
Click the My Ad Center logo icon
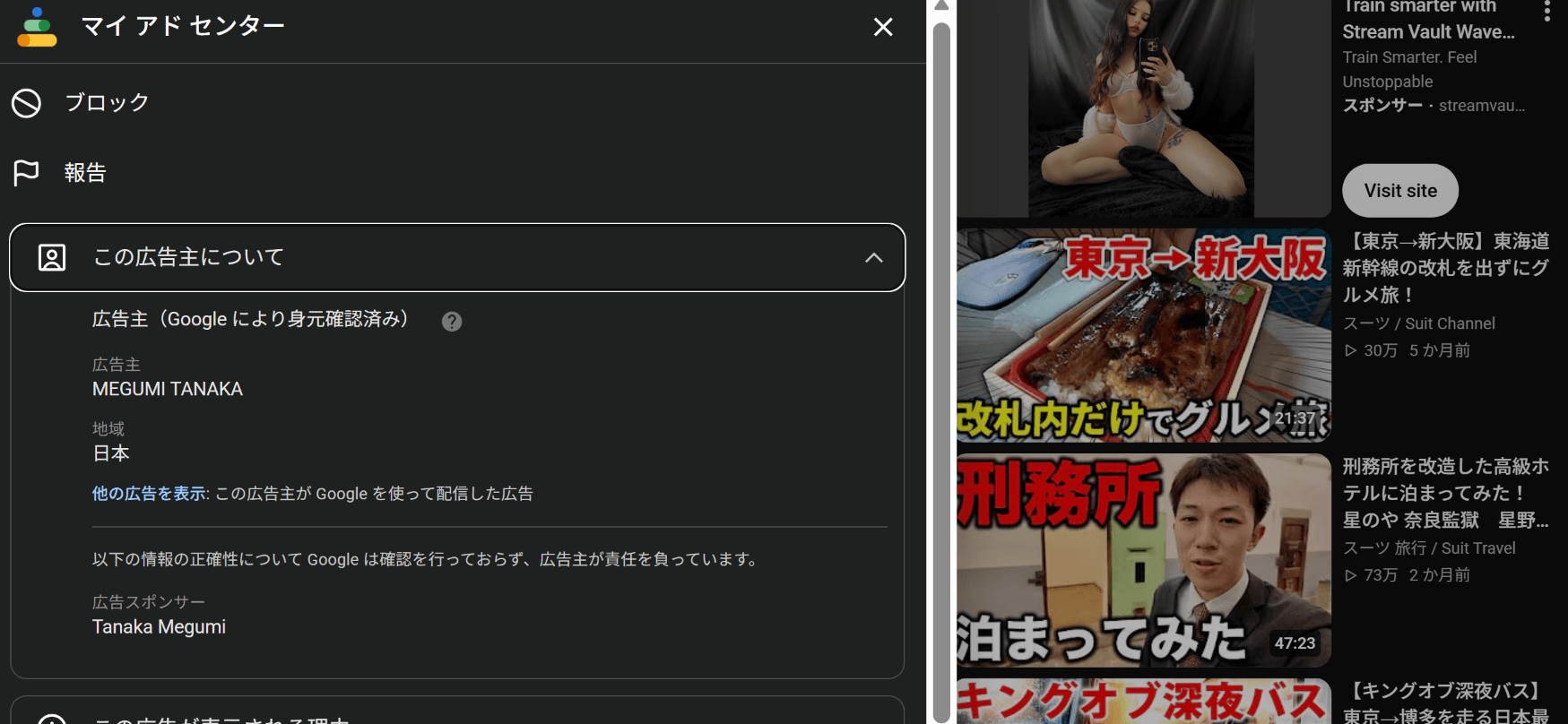(37, 27)
